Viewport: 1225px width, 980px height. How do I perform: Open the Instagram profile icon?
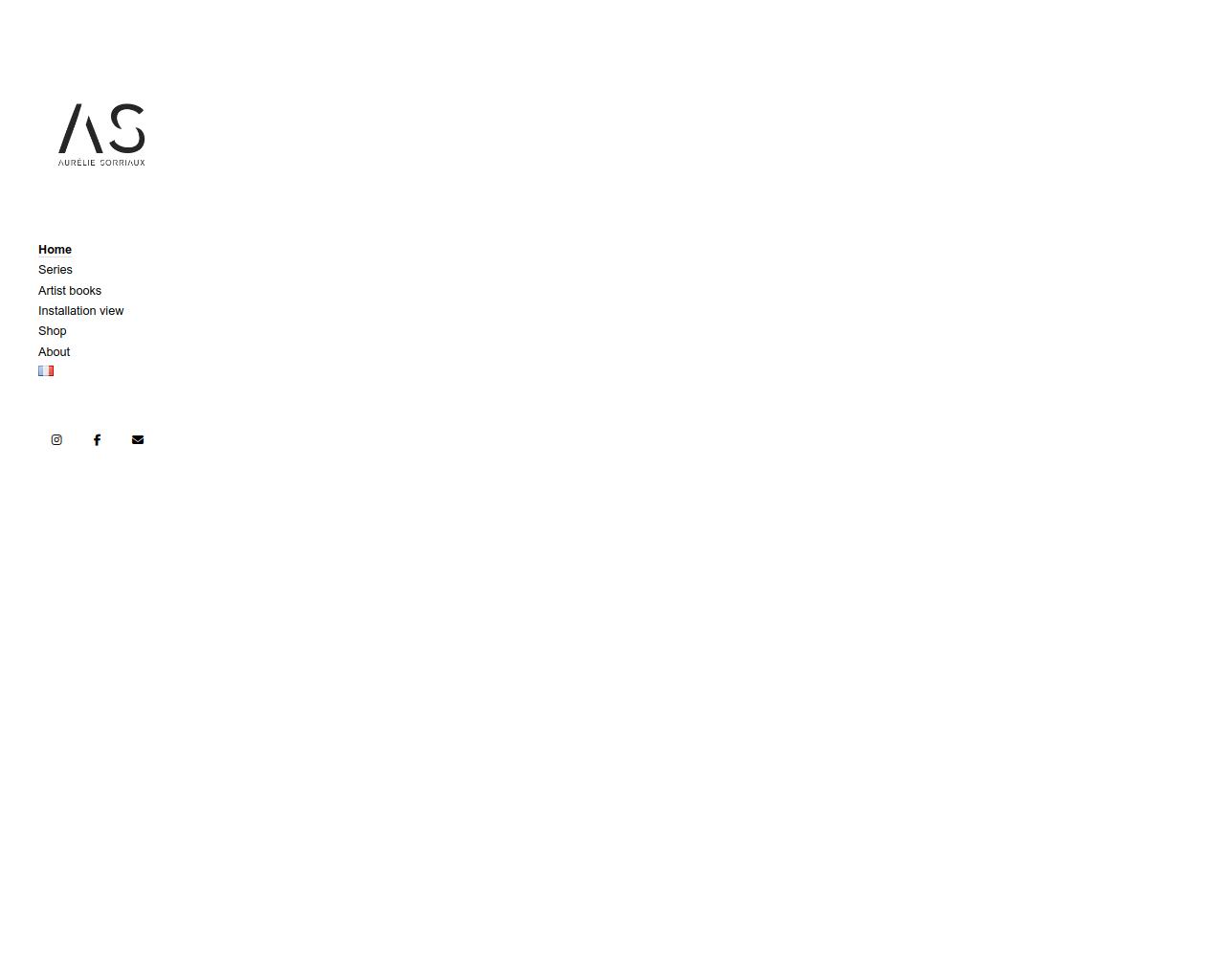[x=56, y=440]
